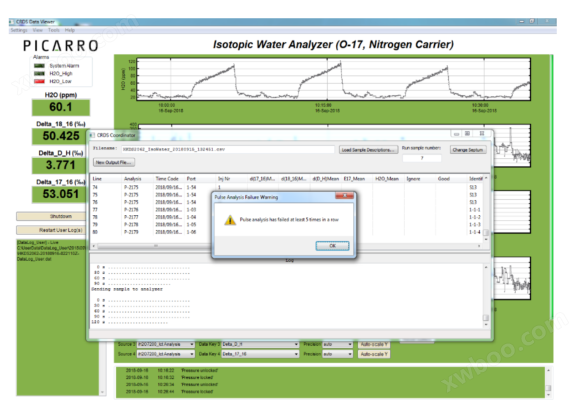Viewport: 580px width, 404px height.
Task: Open the Help menu
Action: coord(70,30)
